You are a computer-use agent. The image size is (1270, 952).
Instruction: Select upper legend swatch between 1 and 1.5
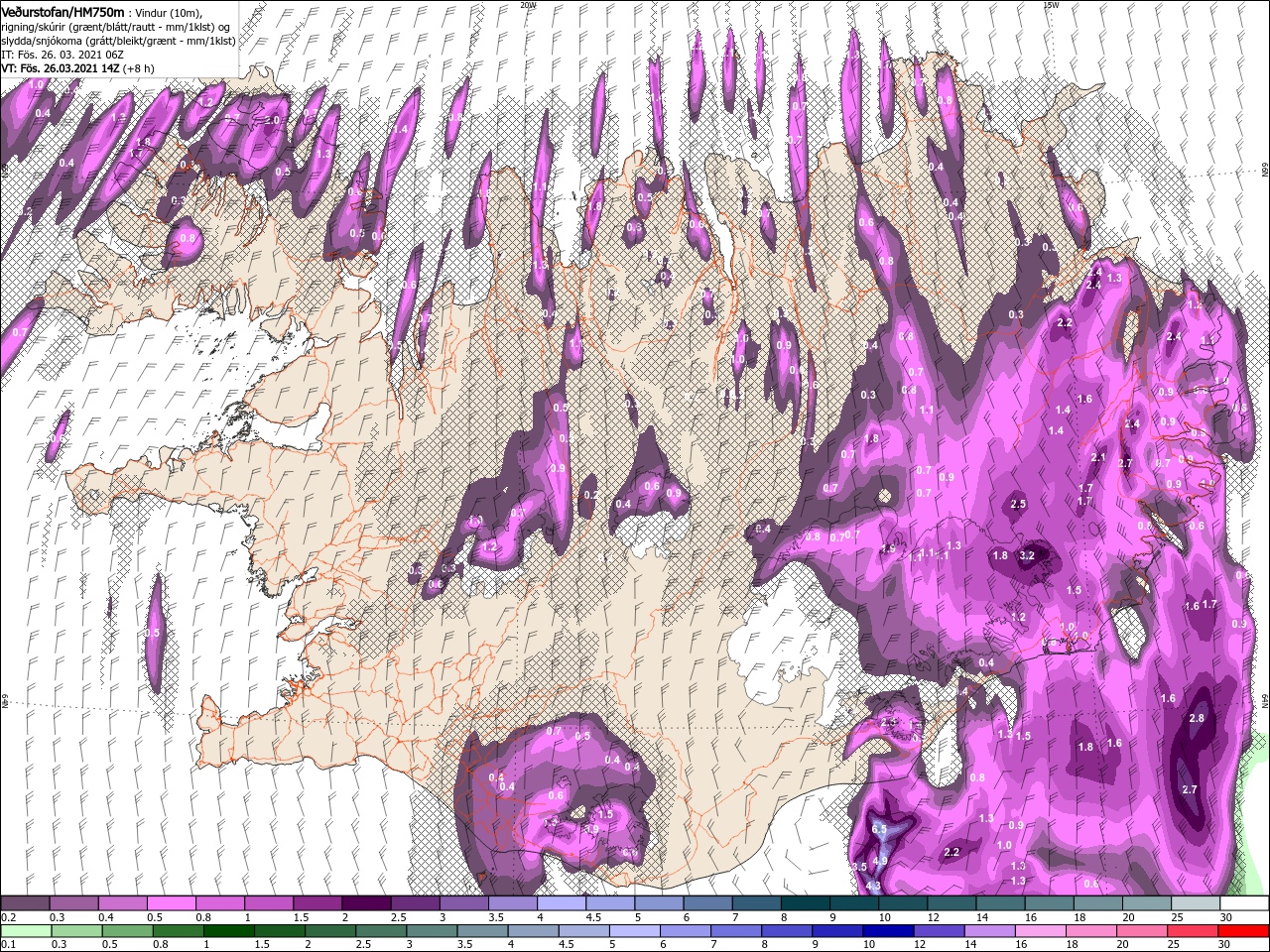point(269,903)
